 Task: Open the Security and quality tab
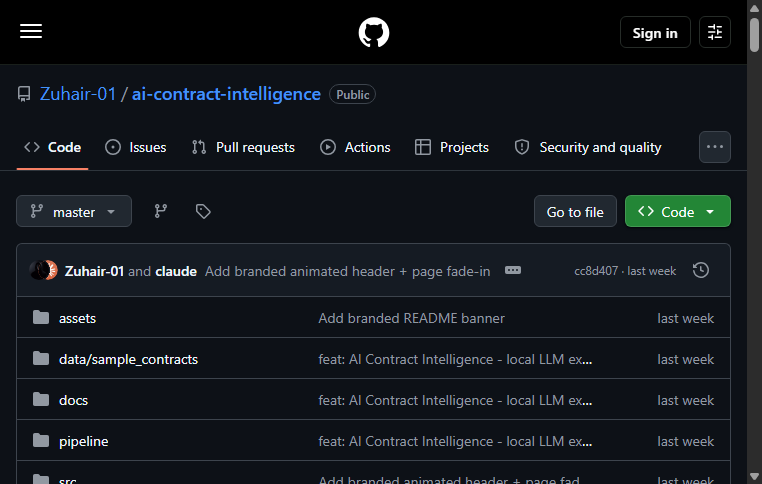[588, 147]
